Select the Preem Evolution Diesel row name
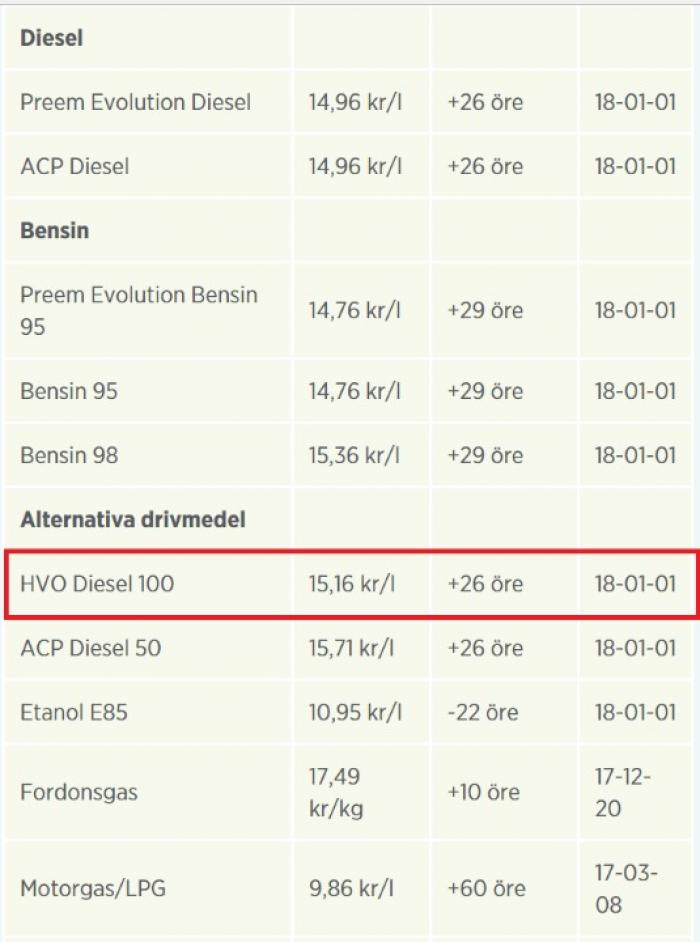This screenshot has width=700, height=942. pyautogui.click(x=136, y=102)
